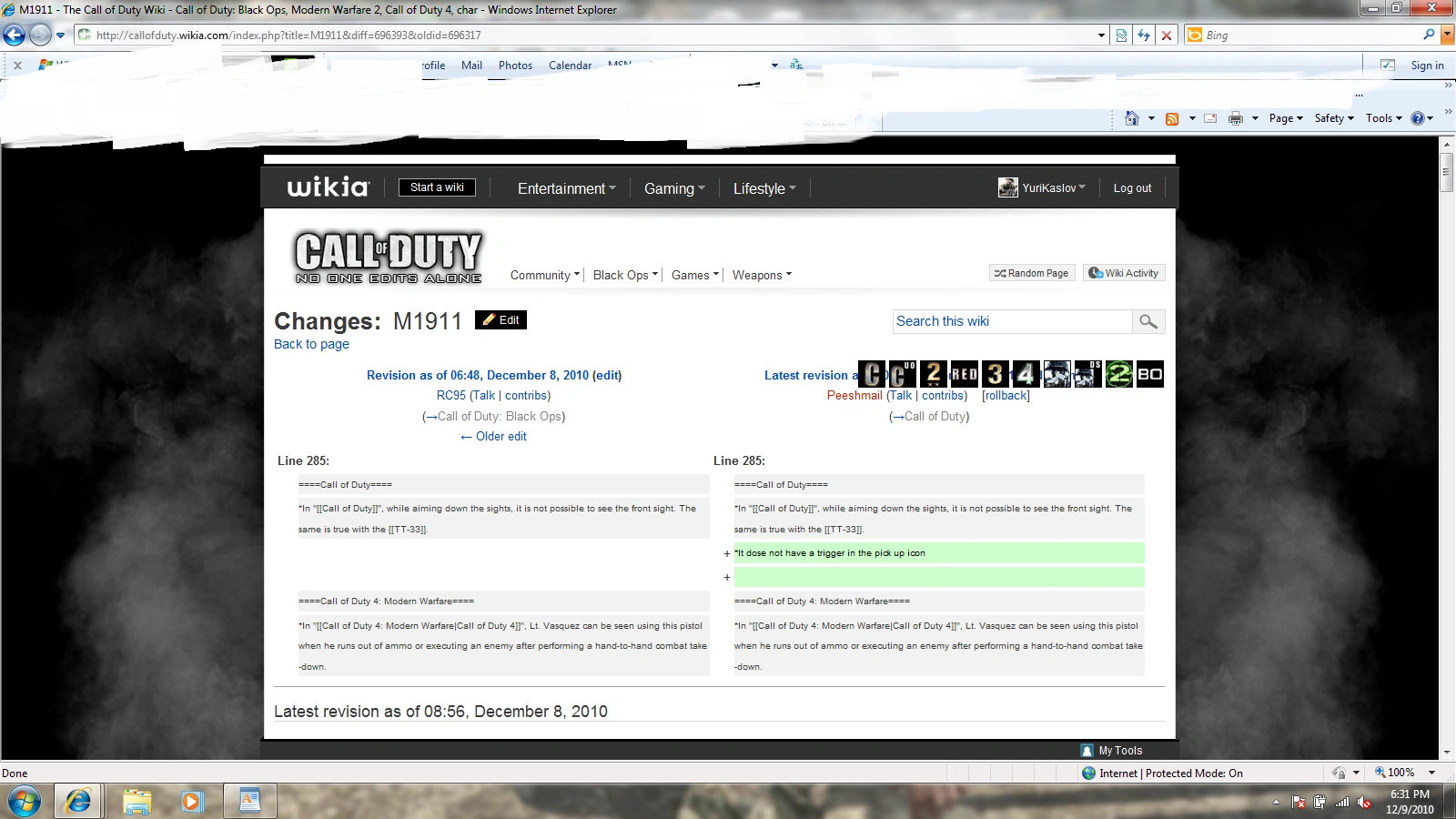Viewport: 1456px width, 819px height.
Task: Open the Call of Duty game icon
Action: coord(872,374)
